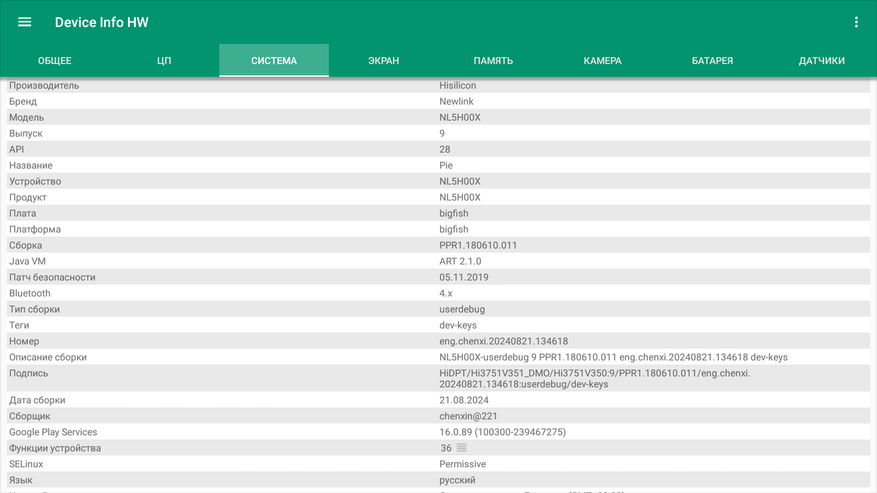Click the Сборщик row label
This screenshot has width=877, height=493.
pyautogui.click(x=30, y=416)
